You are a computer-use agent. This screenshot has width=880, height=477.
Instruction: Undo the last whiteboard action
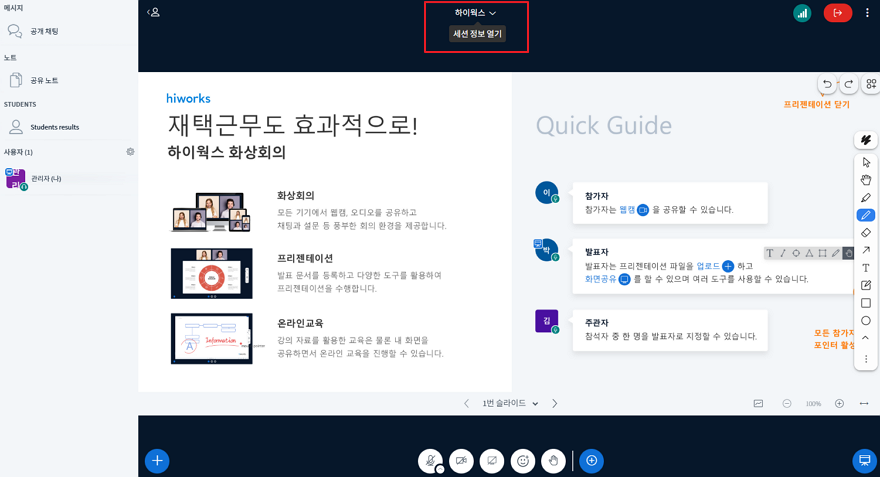point(827,84)
